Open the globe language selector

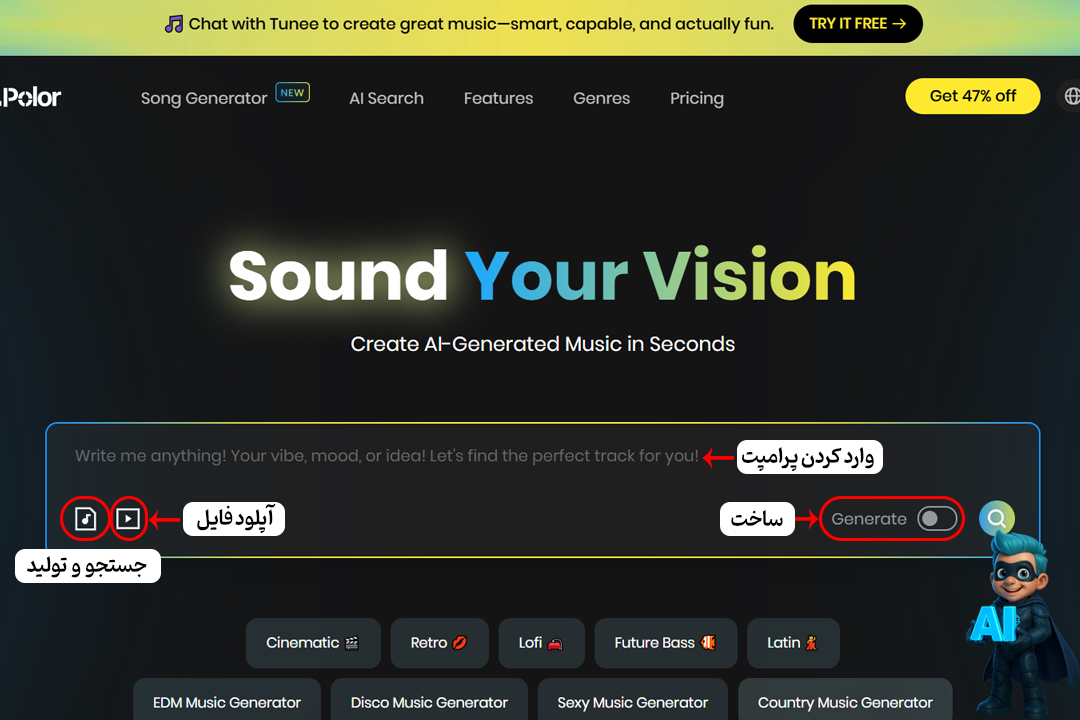pos(1071,96)
